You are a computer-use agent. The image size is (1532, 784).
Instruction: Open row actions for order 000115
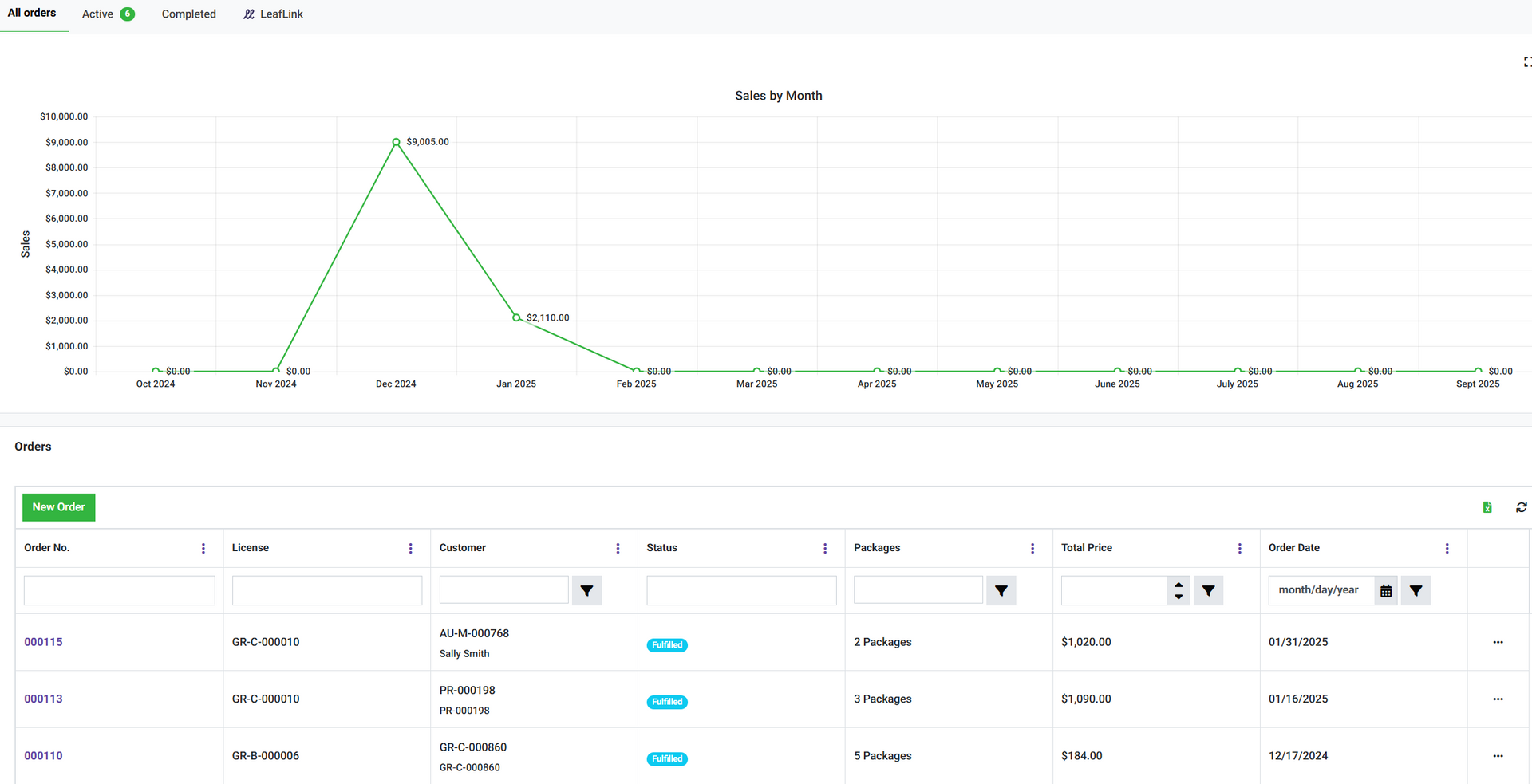(1498, 642)
